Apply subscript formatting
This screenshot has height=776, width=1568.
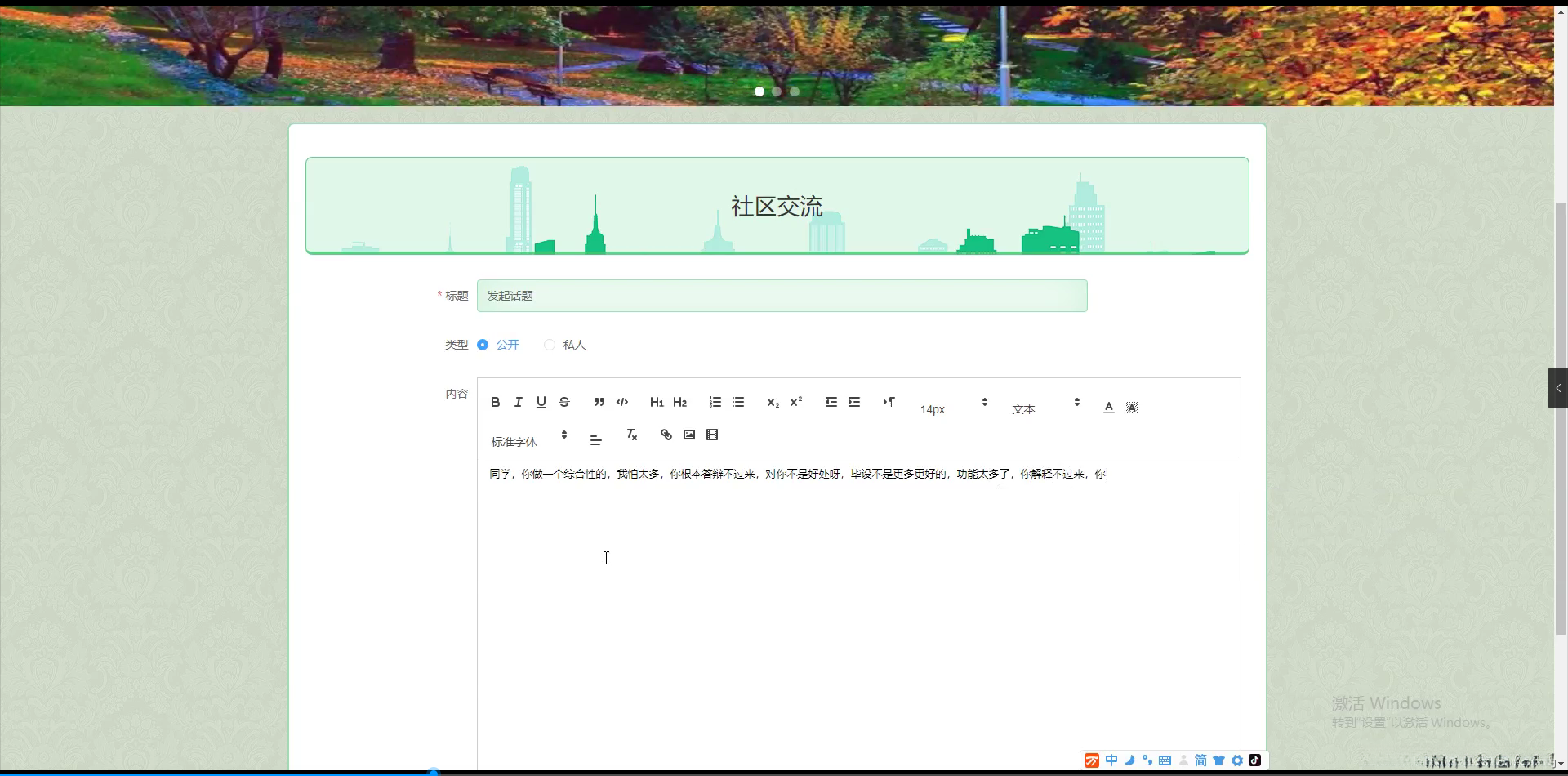click(773, 402)
